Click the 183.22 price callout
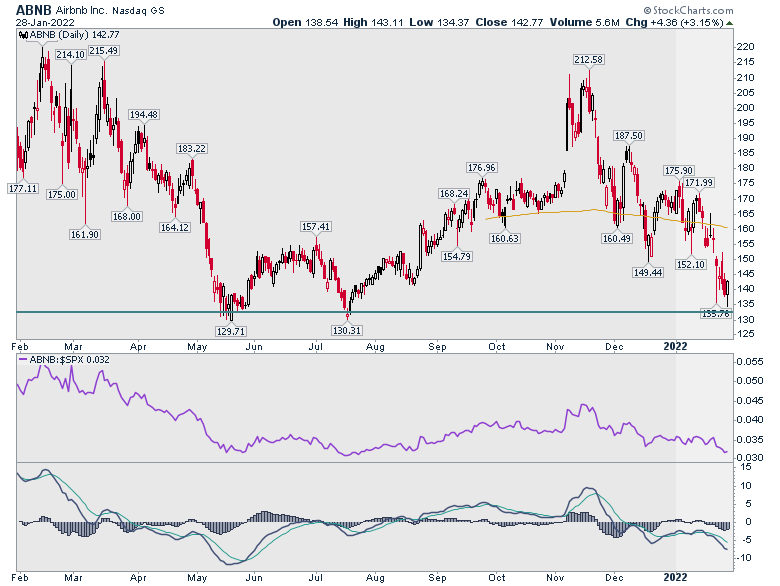 (x=192, y=148)
